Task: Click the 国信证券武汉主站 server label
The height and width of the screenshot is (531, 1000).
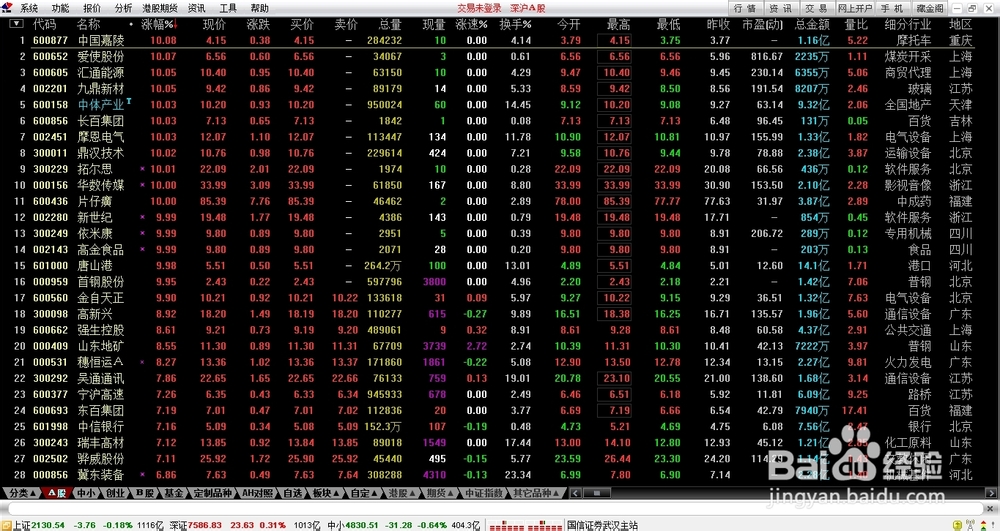Action: pos(602,525)
